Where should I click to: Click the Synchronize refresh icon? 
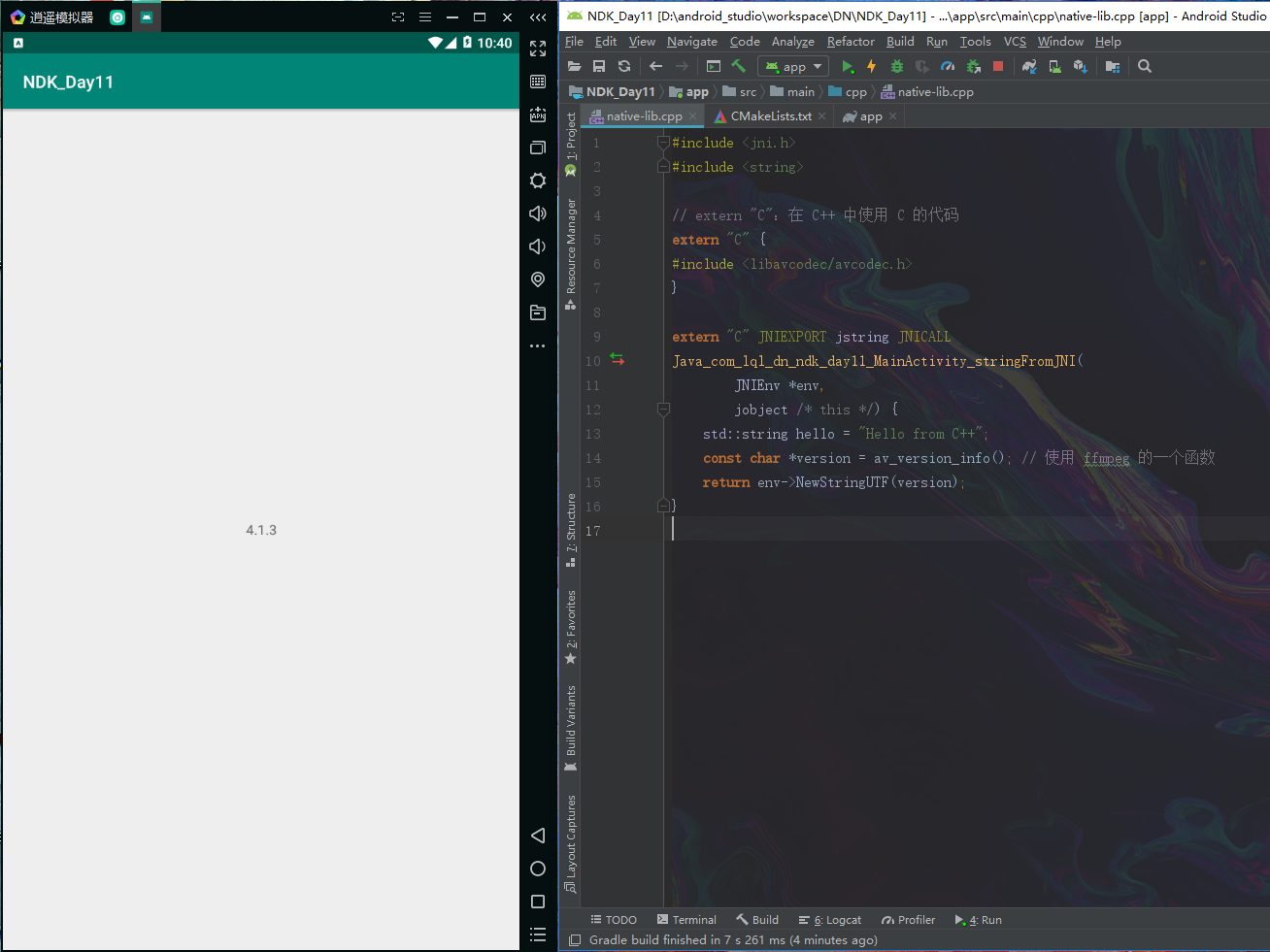pyautogui.click(x=624, y=66)
